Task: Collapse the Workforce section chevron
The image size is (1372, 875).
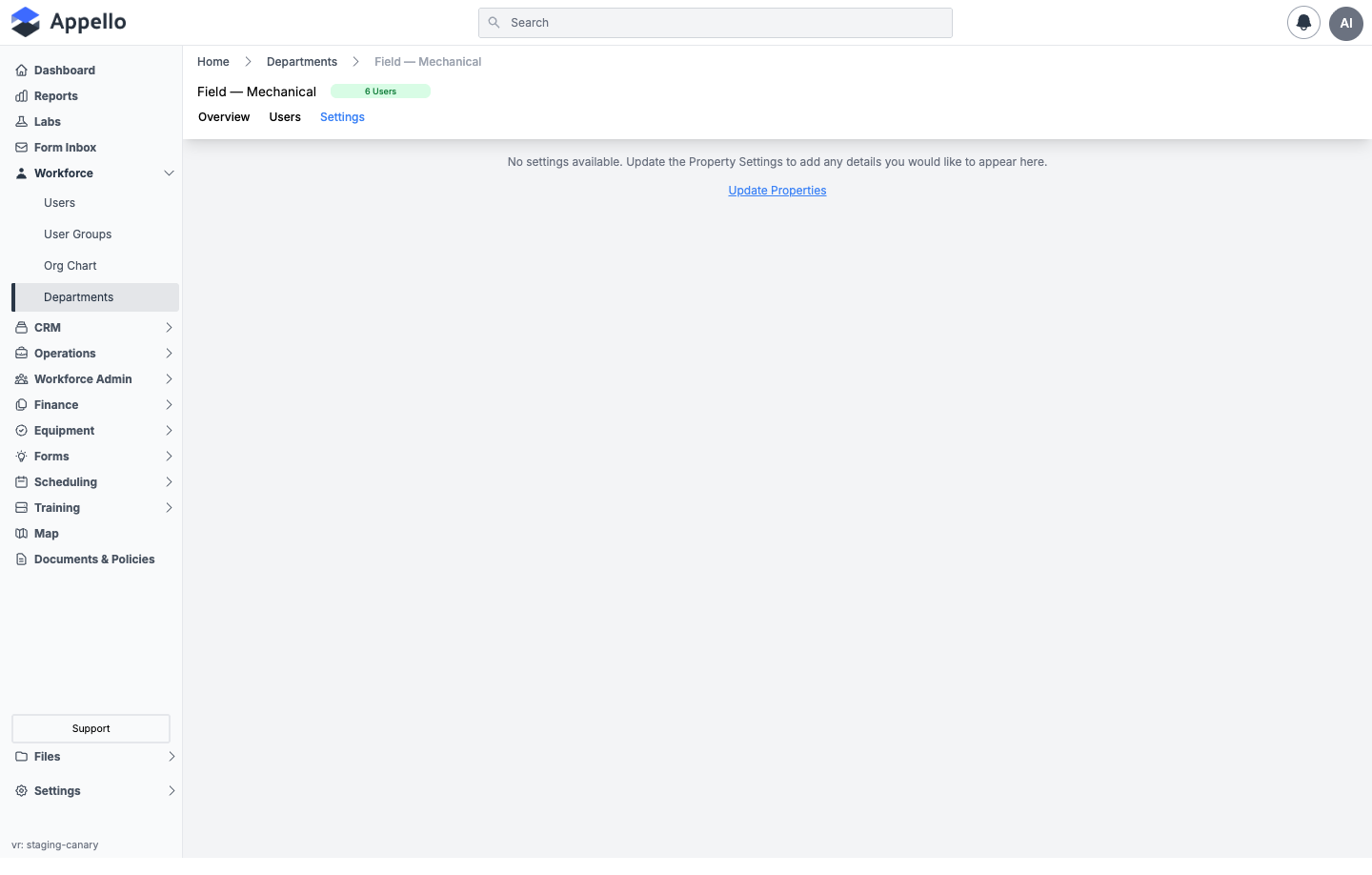Action: [x=169, y=173]
